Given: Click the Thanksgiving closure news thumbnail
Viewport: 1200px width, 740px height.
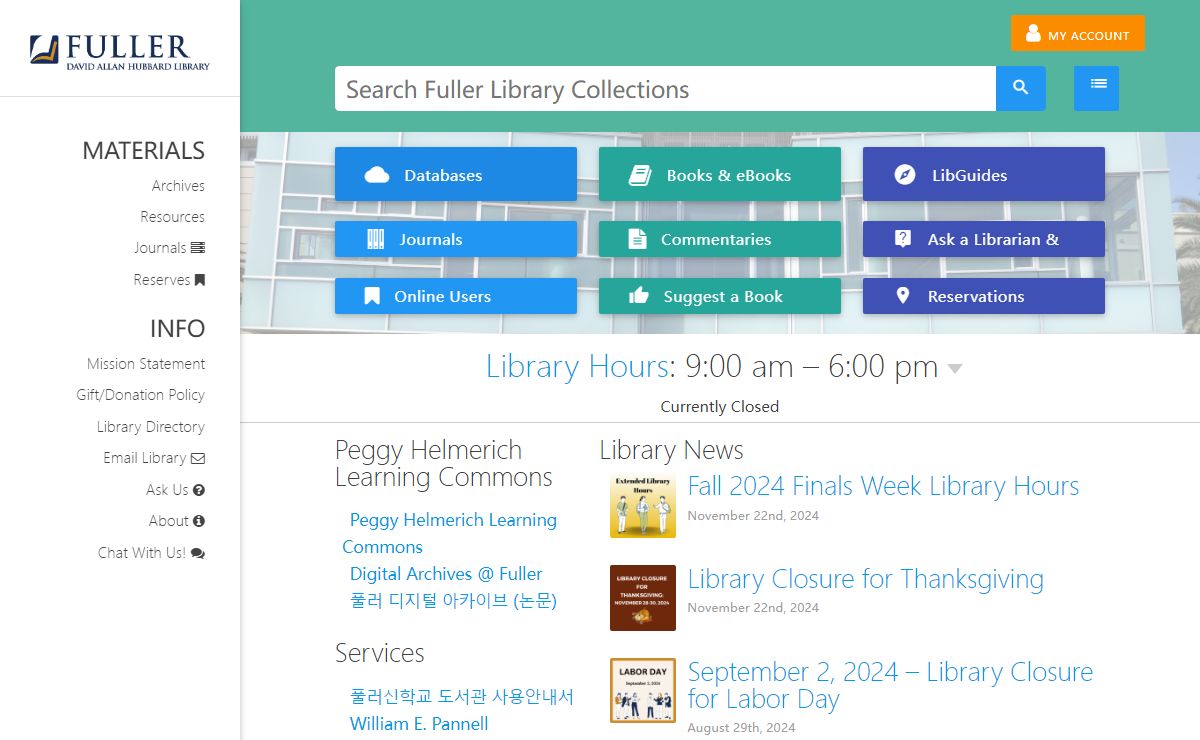Looking at the screenshot, I should coord(643,598).
